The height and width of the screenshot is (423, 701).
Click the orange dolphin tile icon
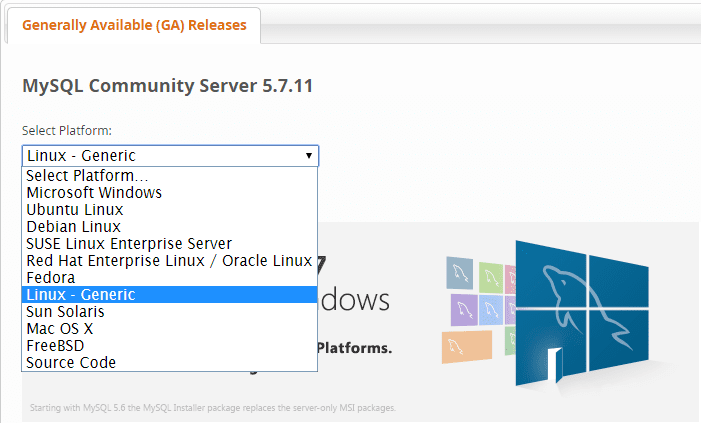tap(466, 345)
